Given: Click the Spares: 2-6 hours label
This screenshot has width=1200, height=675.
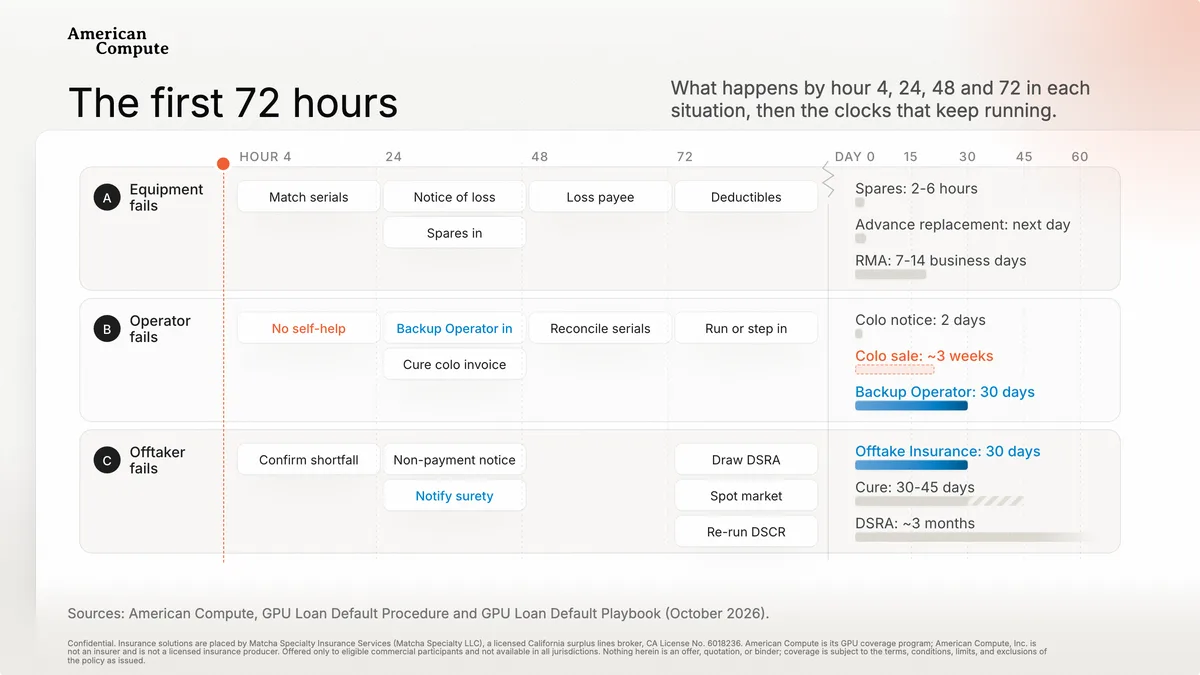Looking at the screenshot, I should pos(917,188).
